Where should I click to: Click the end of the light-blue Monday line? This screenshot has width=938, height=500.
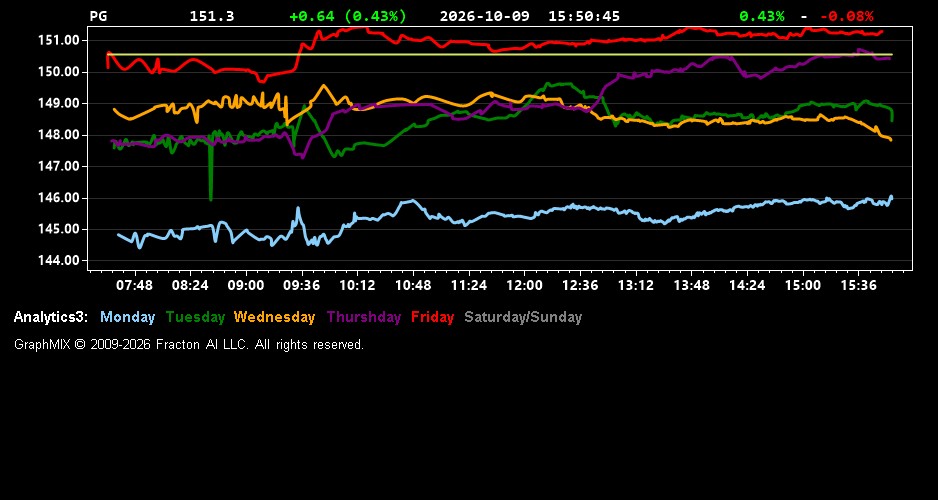click(x=891, y=197)
